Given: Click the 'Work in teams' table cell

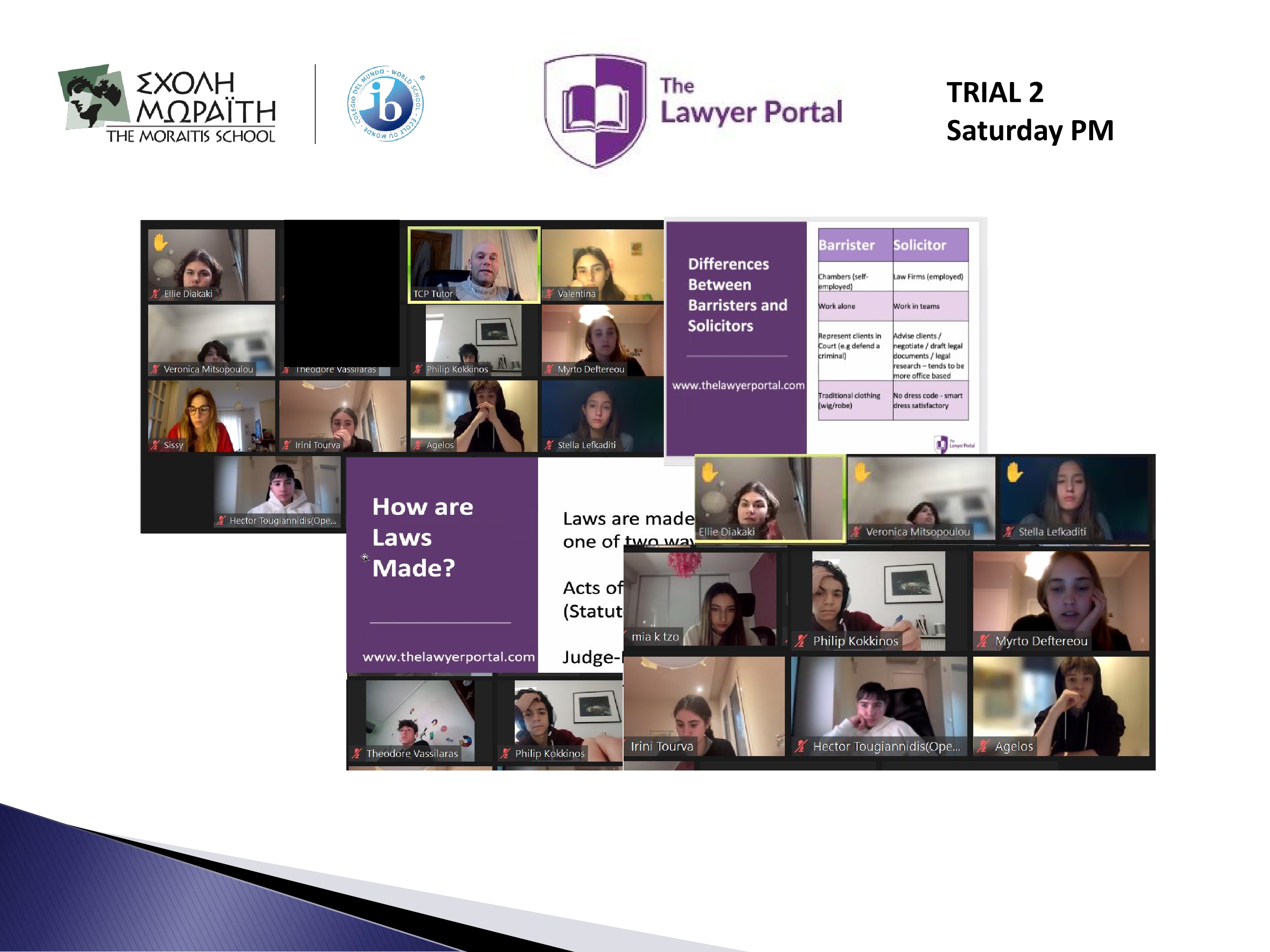Looking at the screenshot, I should tap(930, 306).
